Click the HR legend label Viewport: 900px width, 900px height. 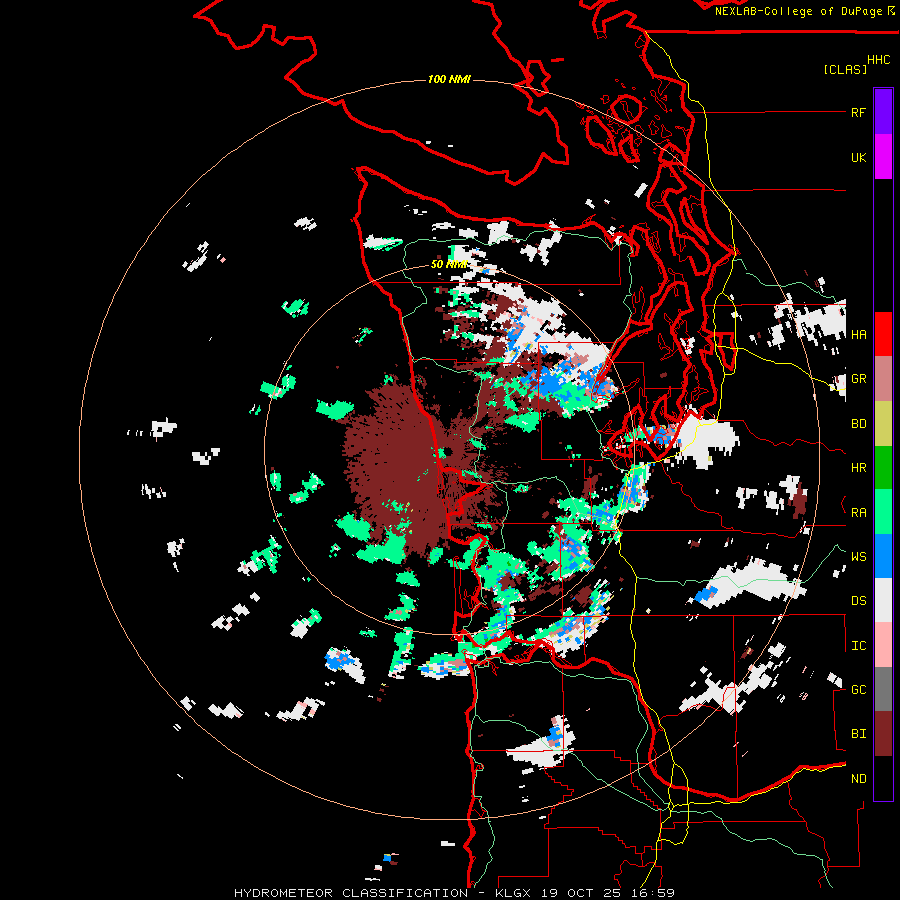coord(858,468)
